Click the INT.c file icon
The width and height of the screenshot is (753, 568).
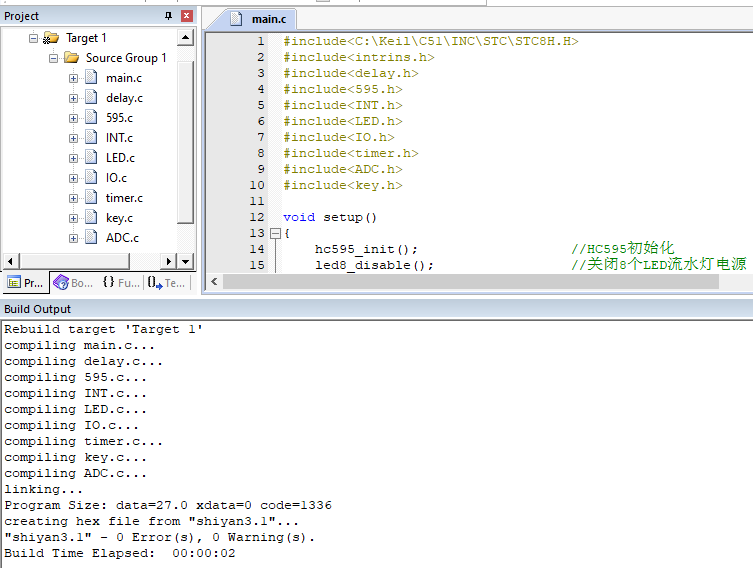[91, 137]
